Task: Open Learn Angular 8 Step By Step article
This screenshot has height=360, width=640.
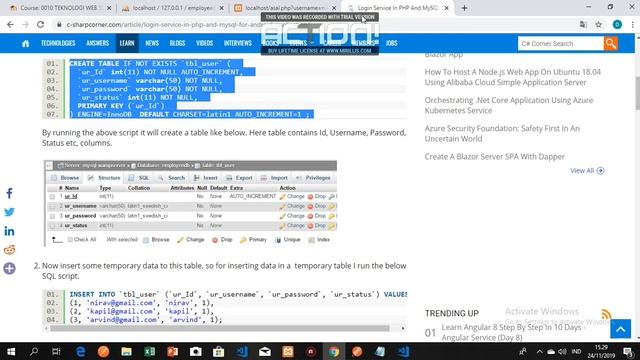Action: tap(513, 332)
